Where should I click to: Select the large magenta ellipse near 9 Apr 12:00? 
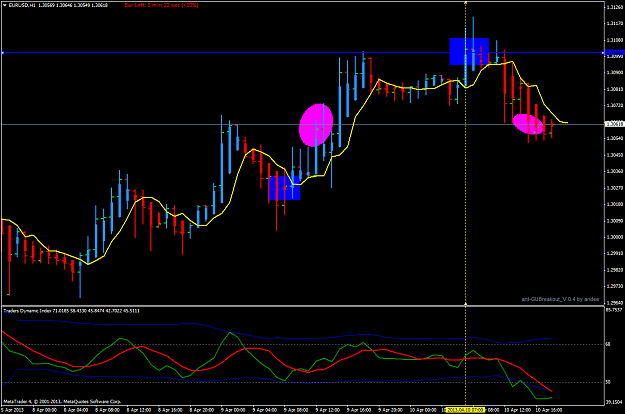pos(316,125)
